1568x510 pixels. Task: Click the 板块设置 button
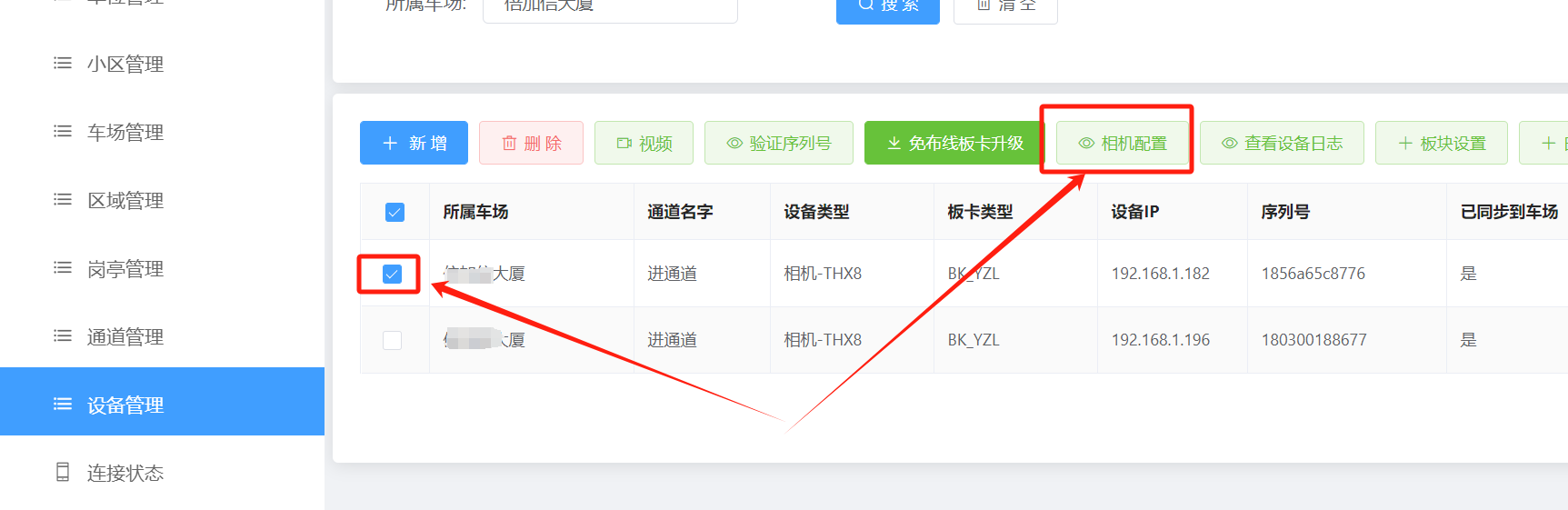(1442, 144)
